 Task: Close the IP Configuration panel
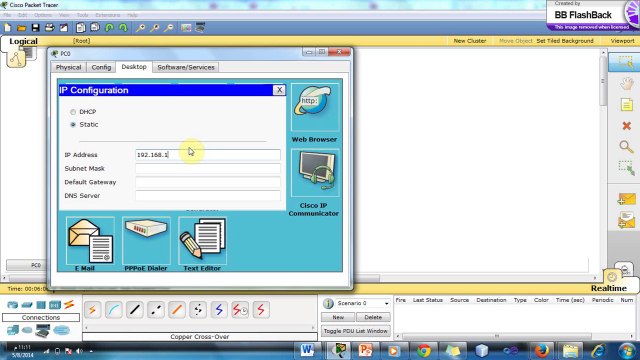pos(279,90)
